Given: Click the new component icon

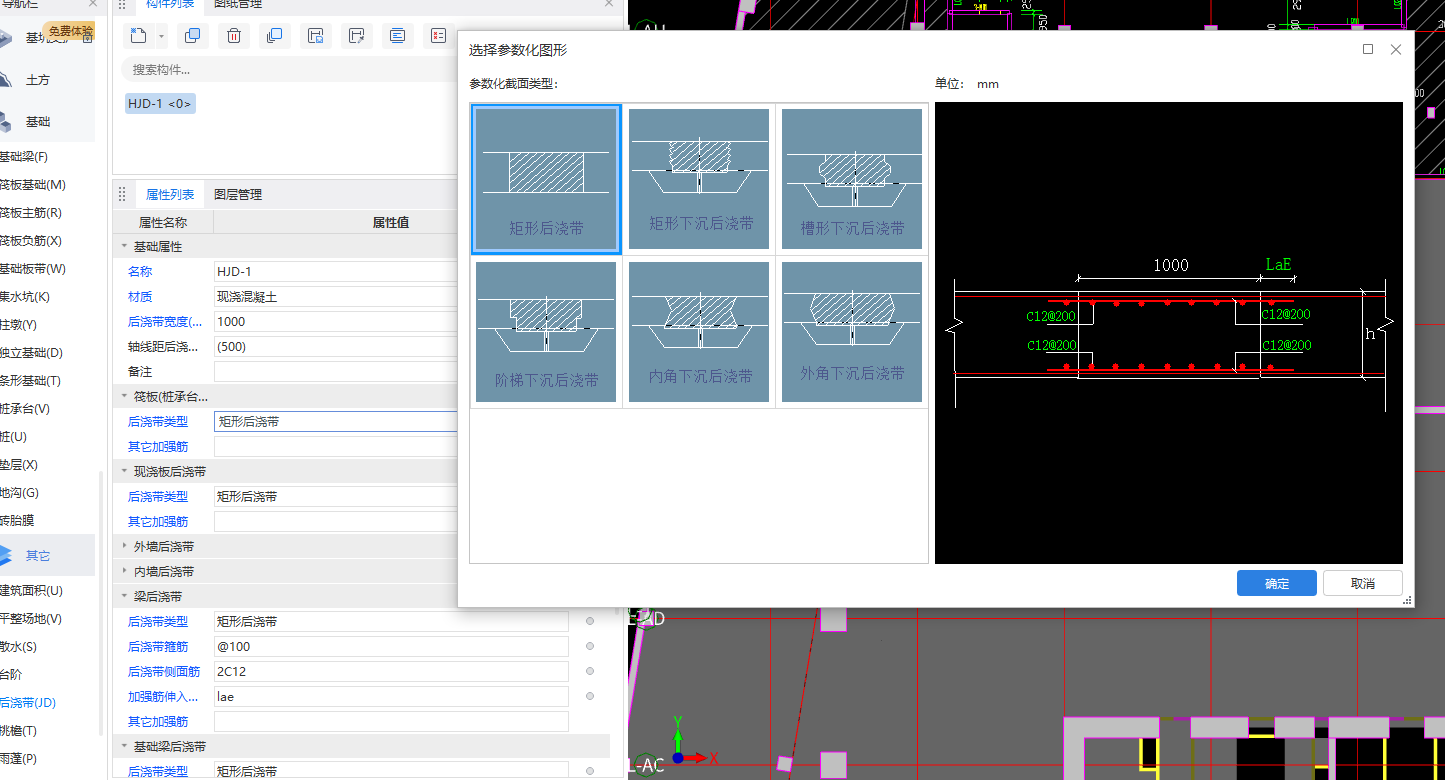Looking at the screenshot, I should pyautogui.click(x=138, y=36).
